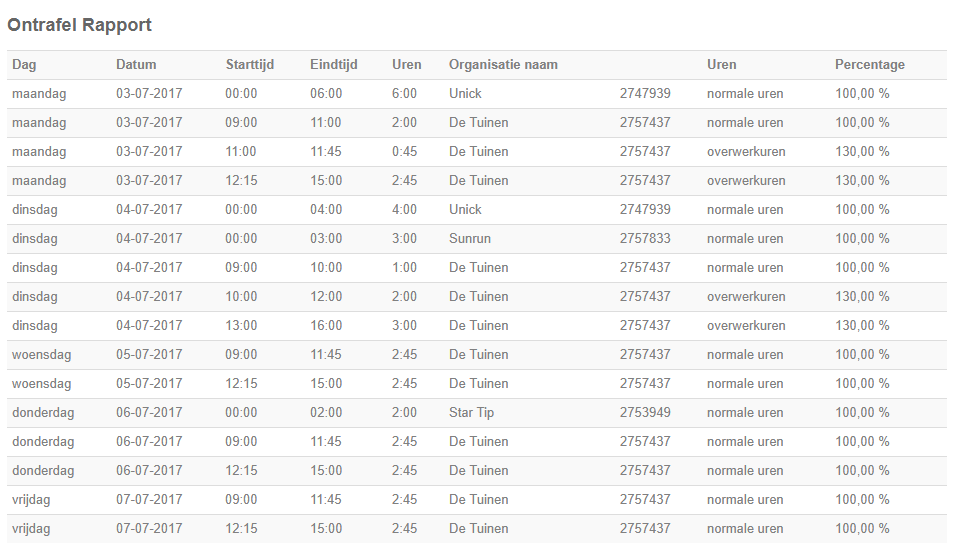Click the Starttijd column header
Screen dimensions: 953x553
click(250, 64)
